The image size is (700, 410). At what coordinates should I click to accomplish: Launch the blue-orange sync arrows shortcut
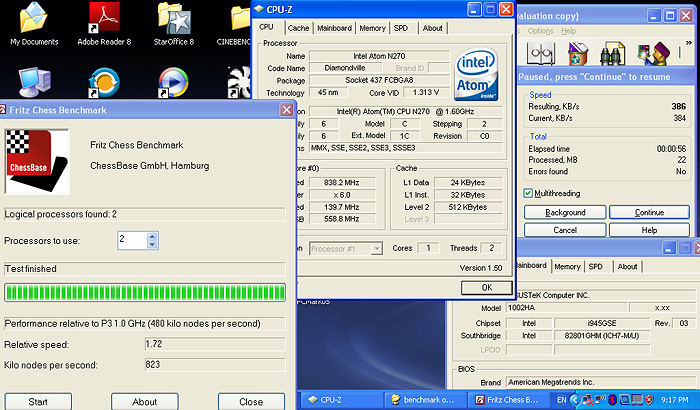point(104,83)
